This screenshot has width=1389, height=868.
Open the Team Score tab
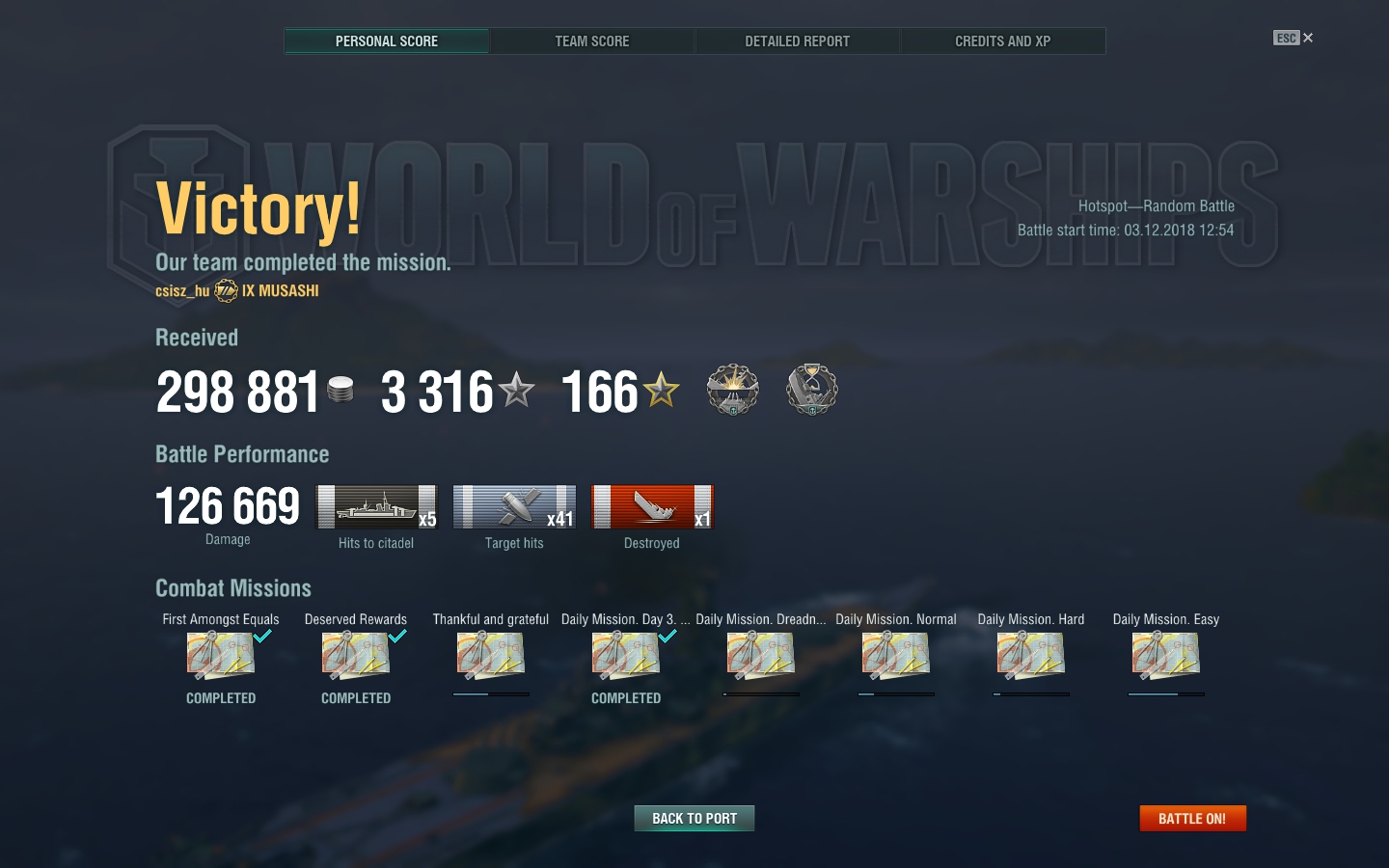[x=591, y=41]
